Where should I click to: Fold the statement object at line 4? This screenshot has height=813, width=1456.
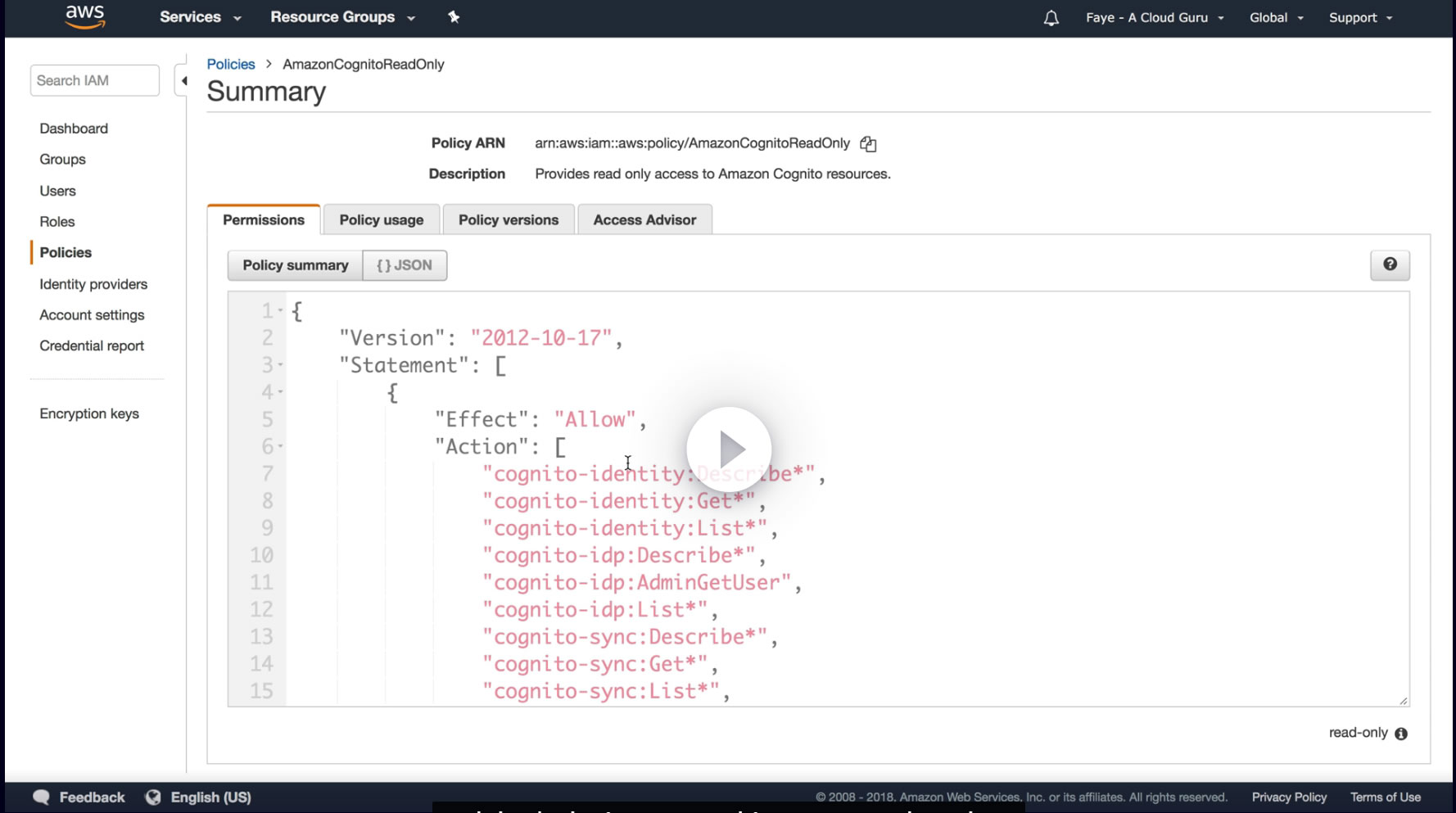[280, 392]
